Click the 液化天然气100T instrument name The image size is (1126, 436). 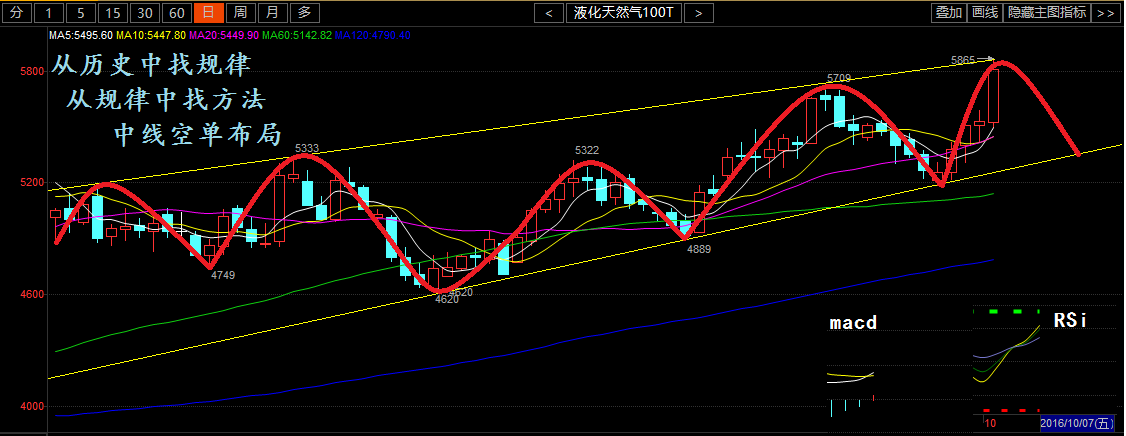tap(624, 13)
